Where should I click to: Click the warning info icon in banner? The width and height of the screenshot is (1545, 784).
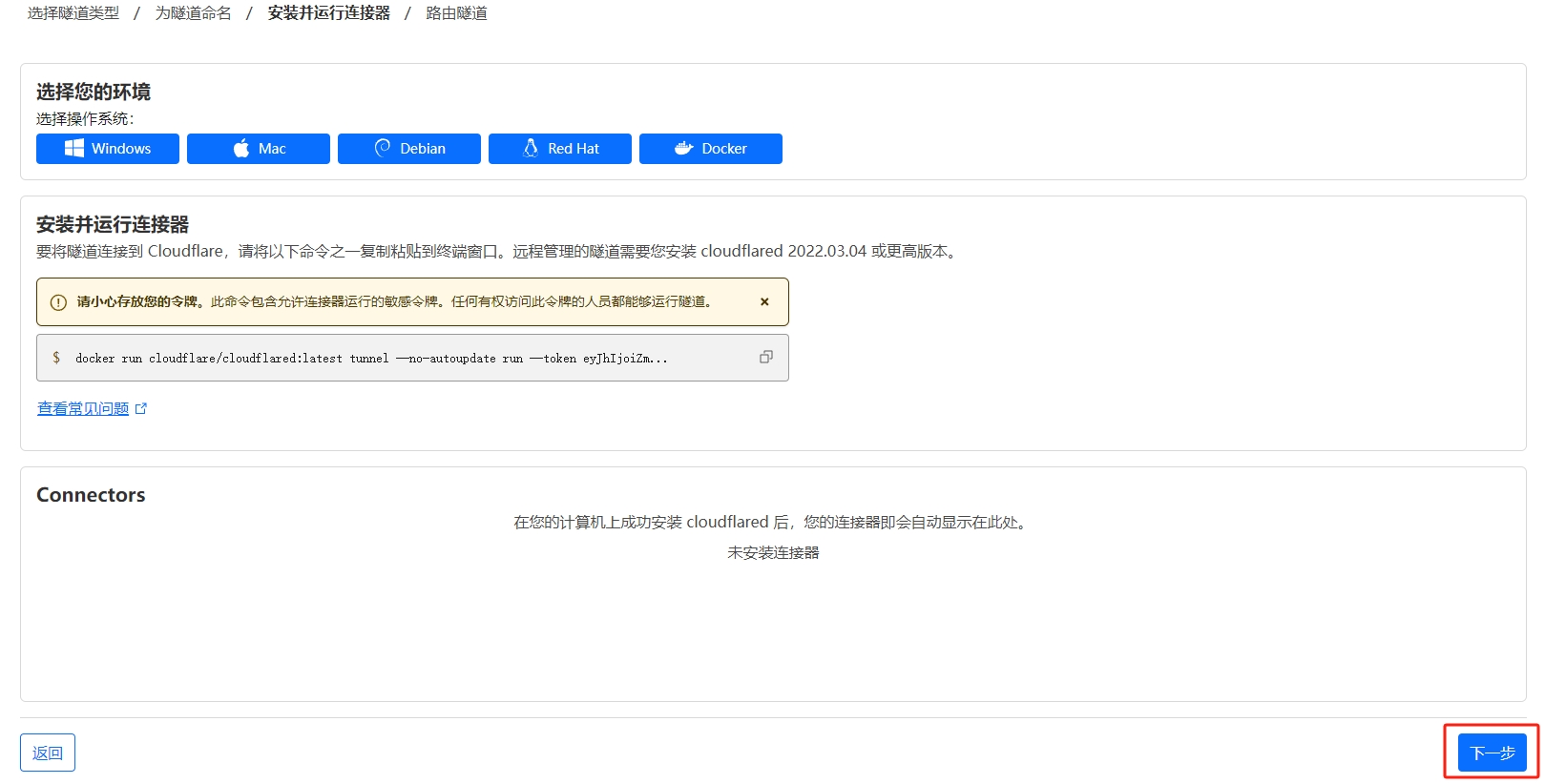coord(58,302)
